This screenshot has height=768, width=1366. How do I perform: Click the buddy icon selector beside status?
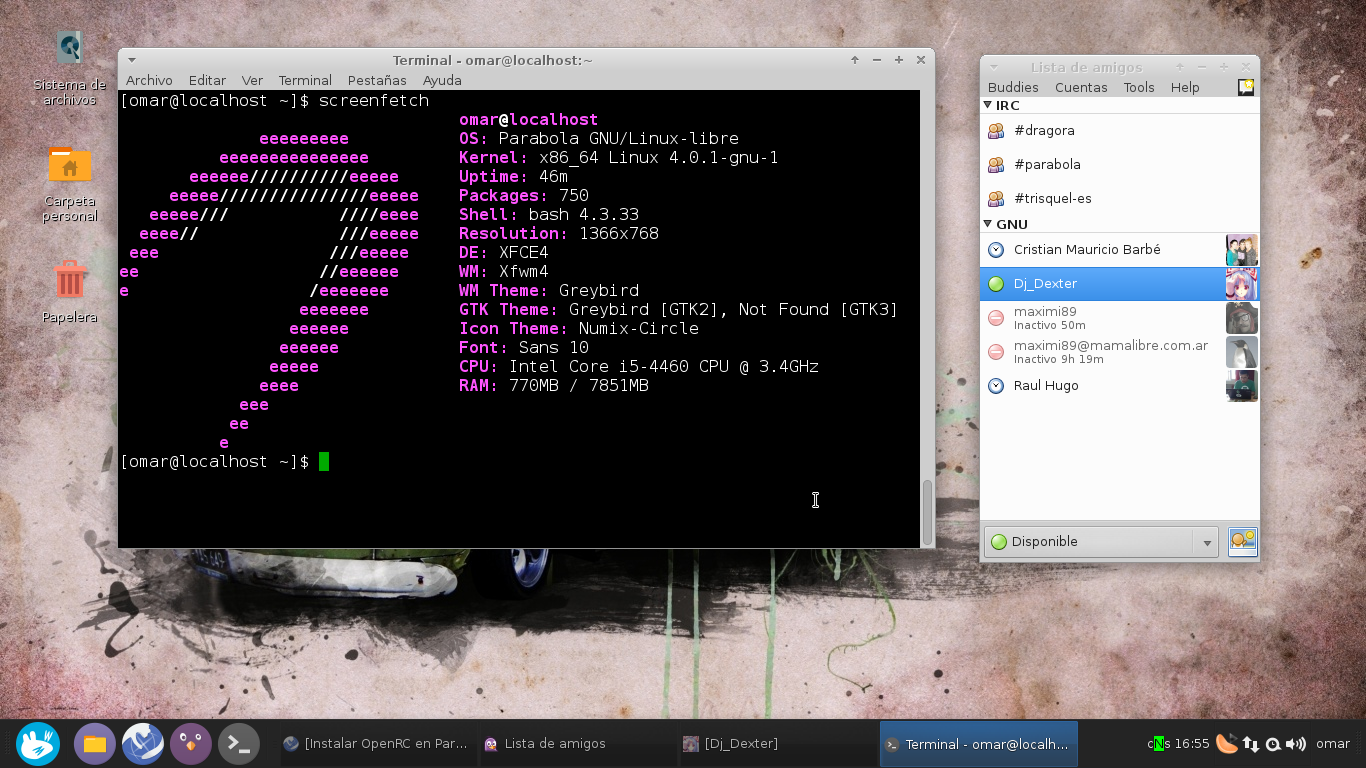pos(1243,541)
